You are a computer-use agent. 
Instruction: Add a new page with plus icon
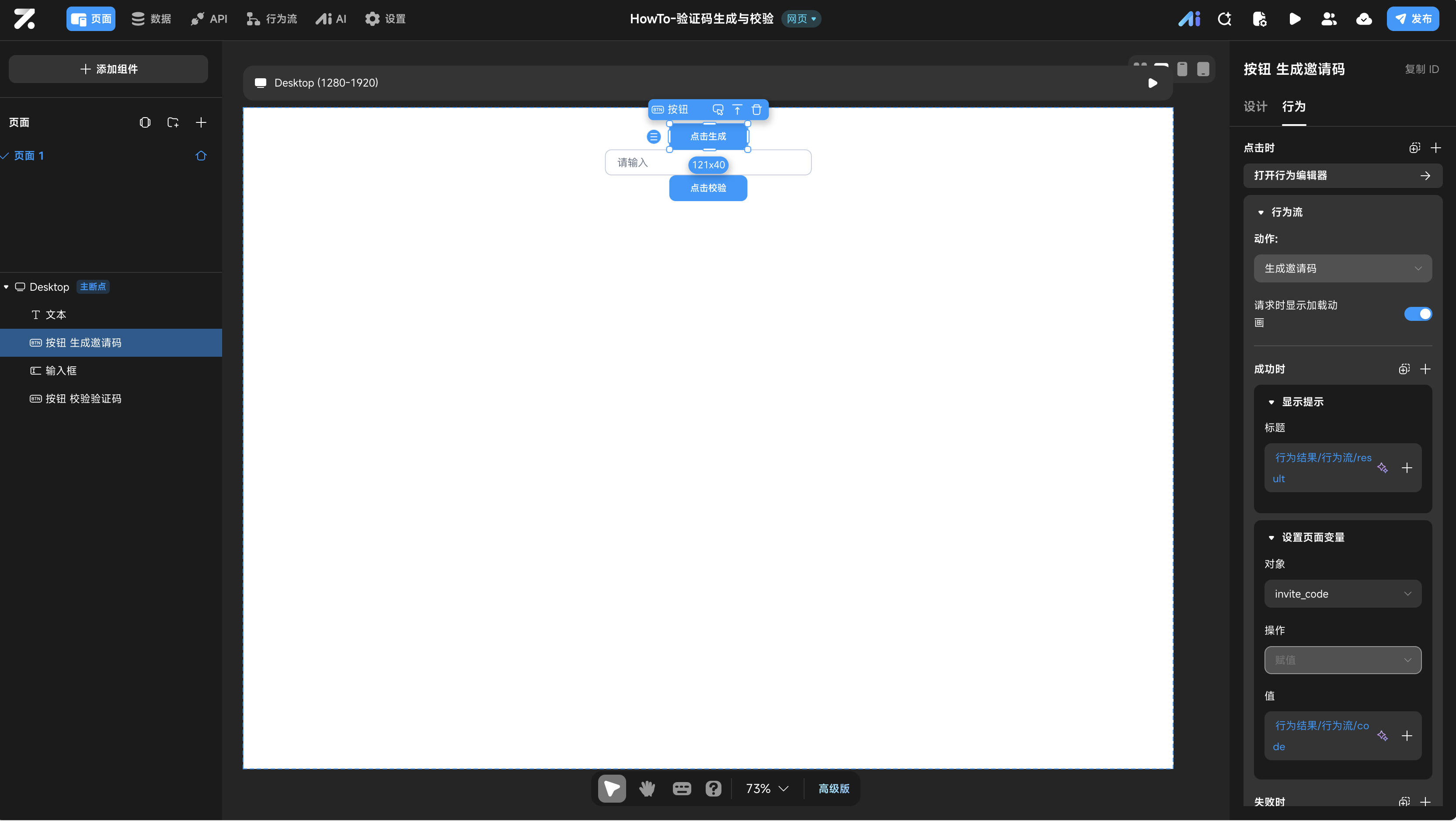[x=201, y=122]
